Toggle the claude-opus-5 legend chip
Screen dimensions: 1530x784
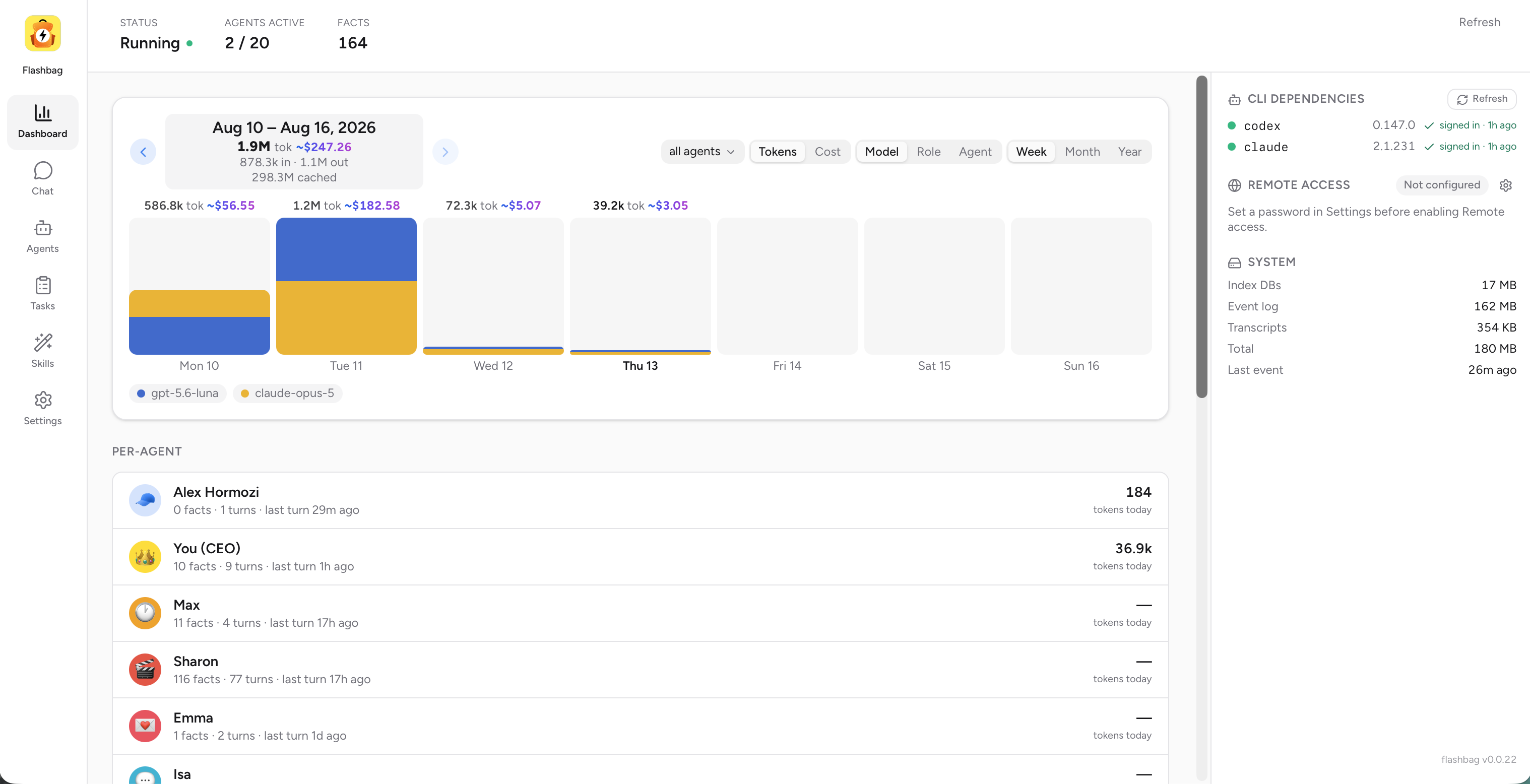[x=287, y=393]
